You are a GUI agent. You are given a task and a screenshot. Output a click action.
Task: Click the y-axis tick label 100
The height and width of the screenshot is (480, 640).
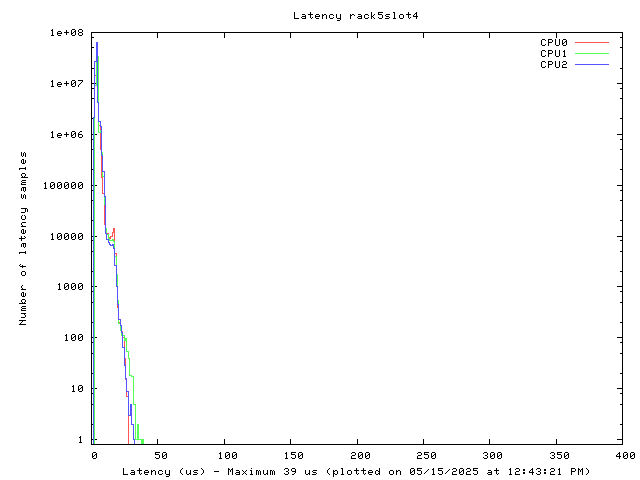pos(73,338)
